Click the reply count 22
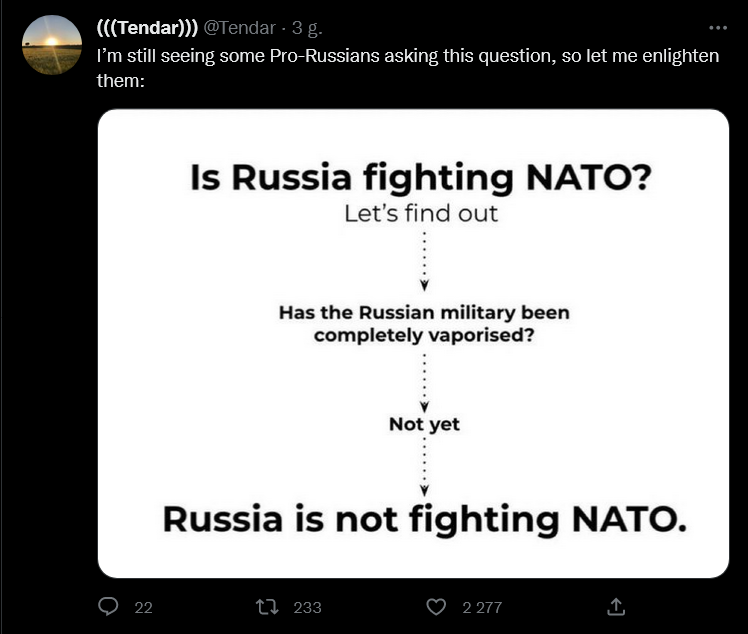This screenshot has width=748, height=634. click(143, 607)
